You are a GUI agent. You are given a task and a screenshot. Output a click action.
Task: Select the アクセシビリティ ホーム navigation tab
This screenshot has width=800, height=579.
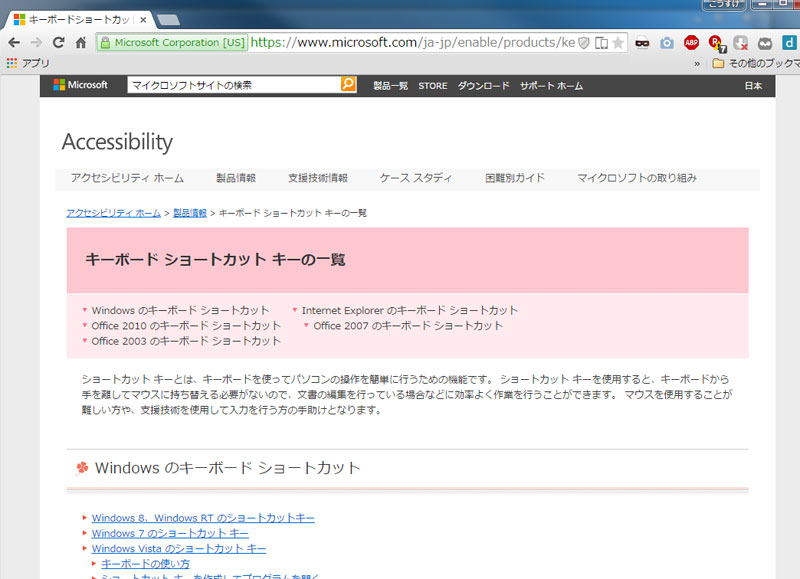pos(127,178)
